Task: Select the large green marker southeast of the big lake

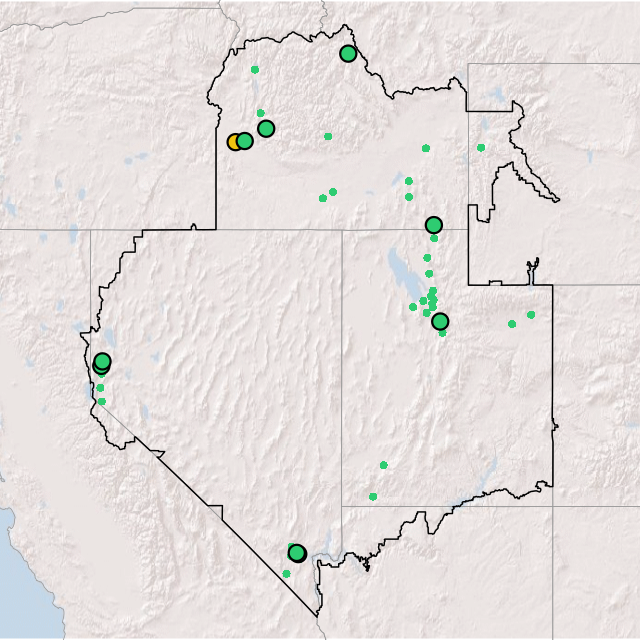Action: click(x=440, y=321)
